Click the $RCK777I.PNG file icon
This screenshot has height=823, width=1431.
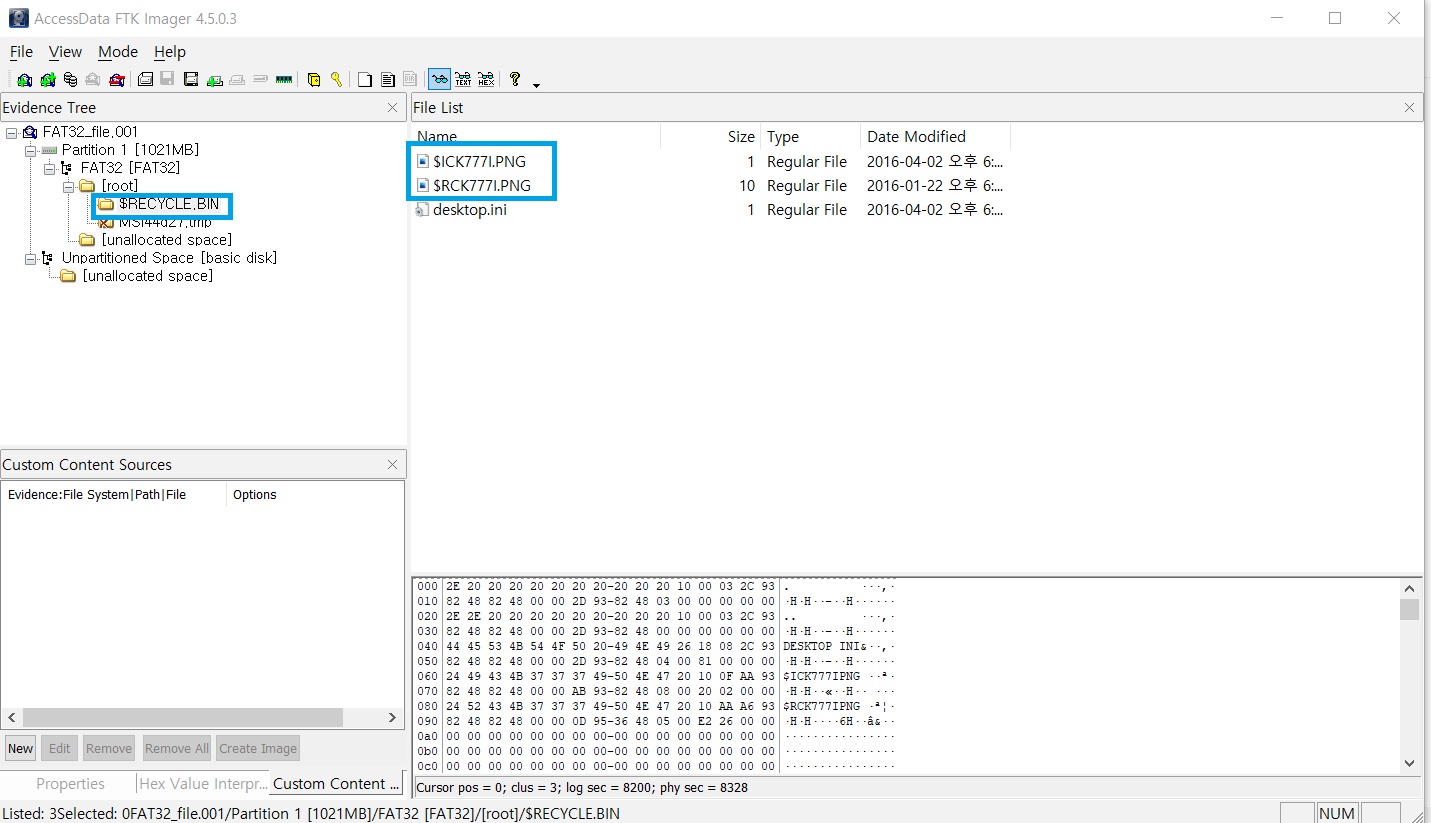click(422, 185)
